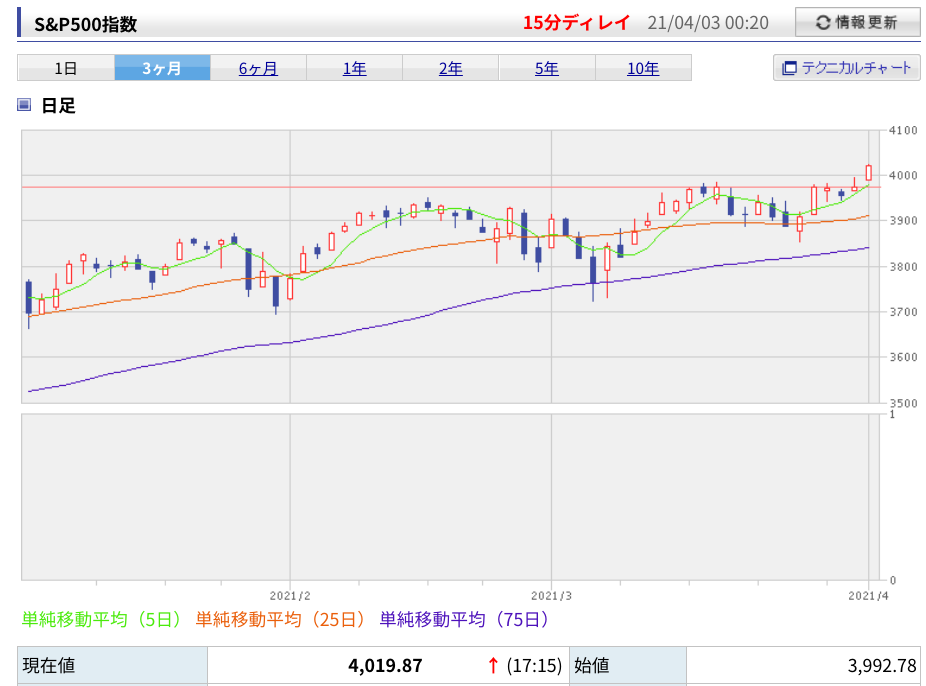Click the 15分ディレイ red label

pos(576,23)
